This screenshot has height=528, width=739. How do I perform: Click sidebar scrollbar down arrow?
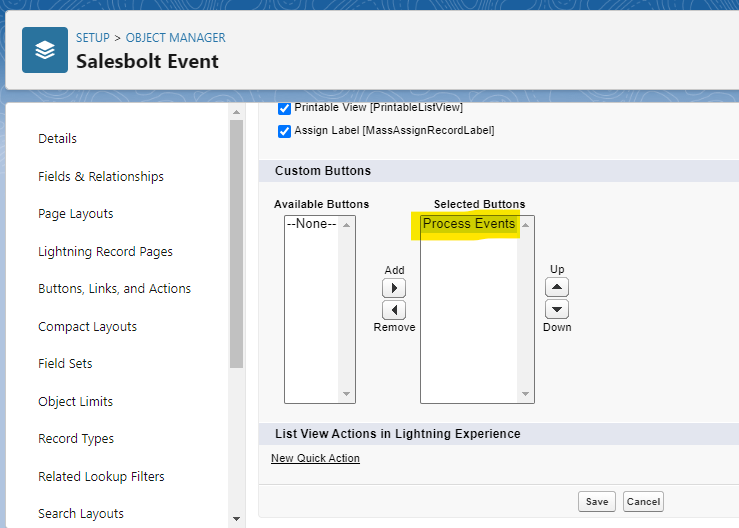pos(237,519)
